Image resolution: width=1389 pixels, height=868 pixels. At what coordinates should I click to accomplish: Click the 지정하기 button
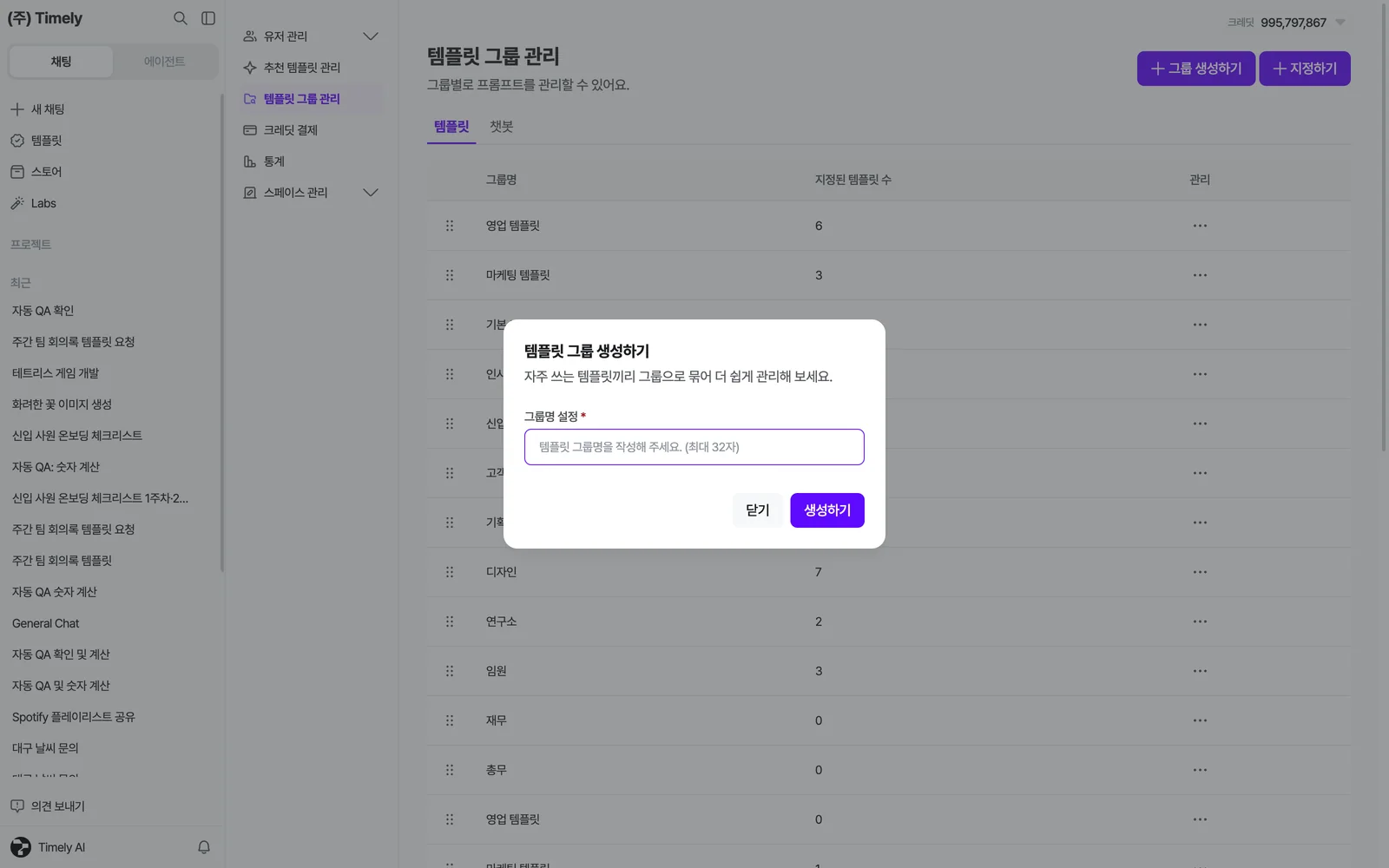[1305, 69]
